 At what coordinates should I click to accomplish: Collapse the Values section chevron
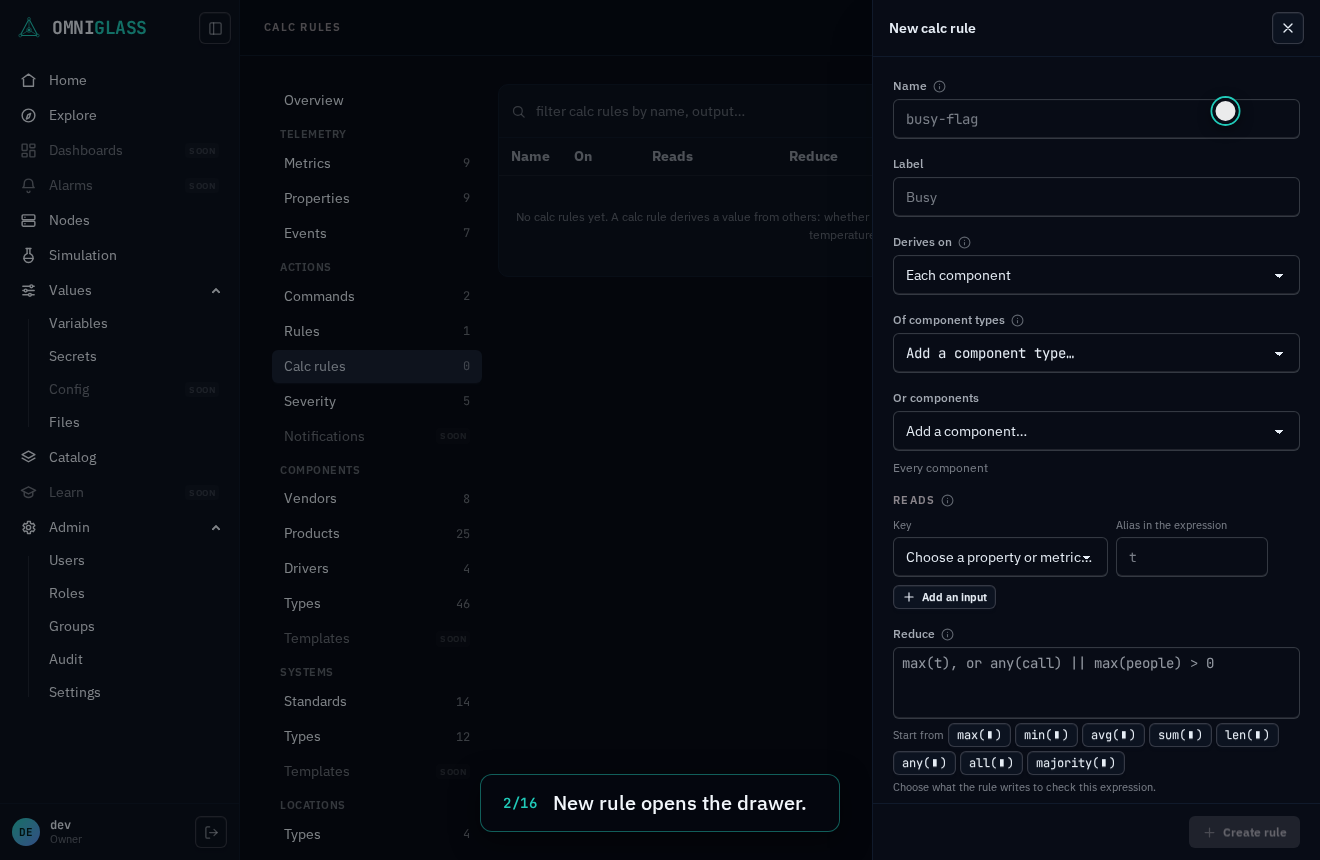click(216, 290)
